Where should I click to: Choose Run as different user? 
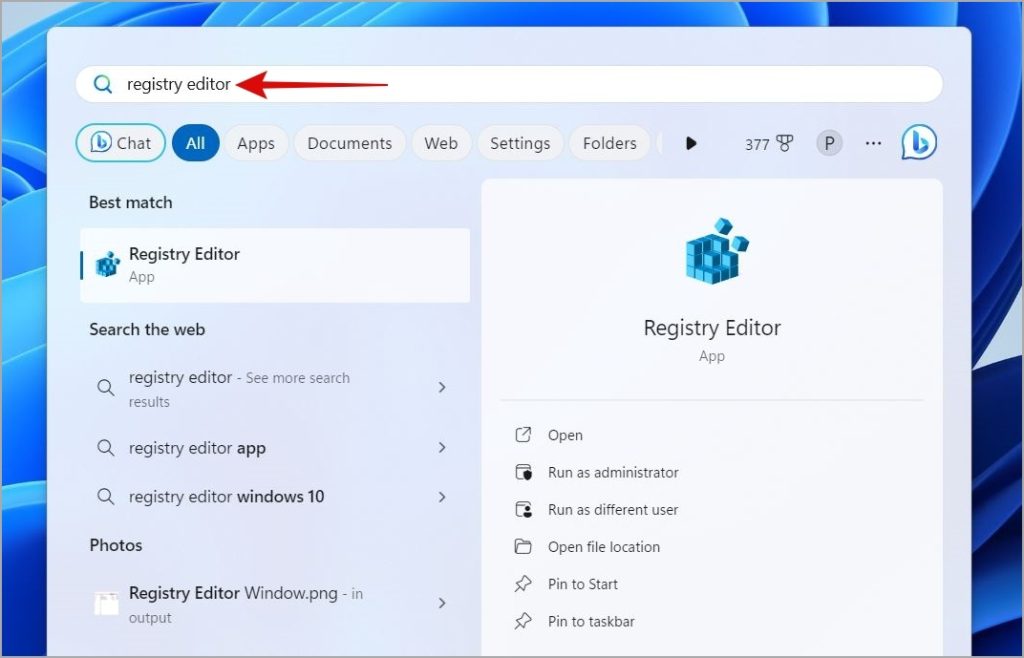click(x=712, y=510)
